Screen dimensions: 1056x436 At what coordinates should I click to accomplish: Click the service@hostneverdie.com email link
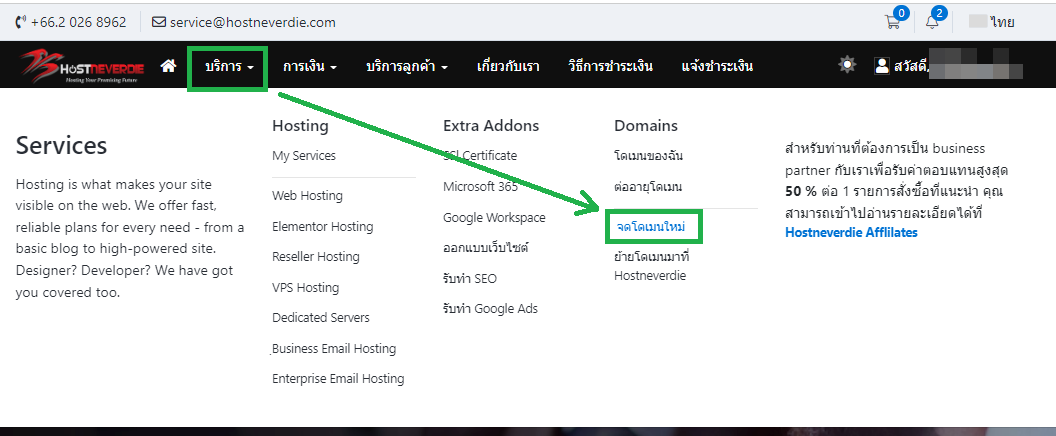click(x=251, y=22)
